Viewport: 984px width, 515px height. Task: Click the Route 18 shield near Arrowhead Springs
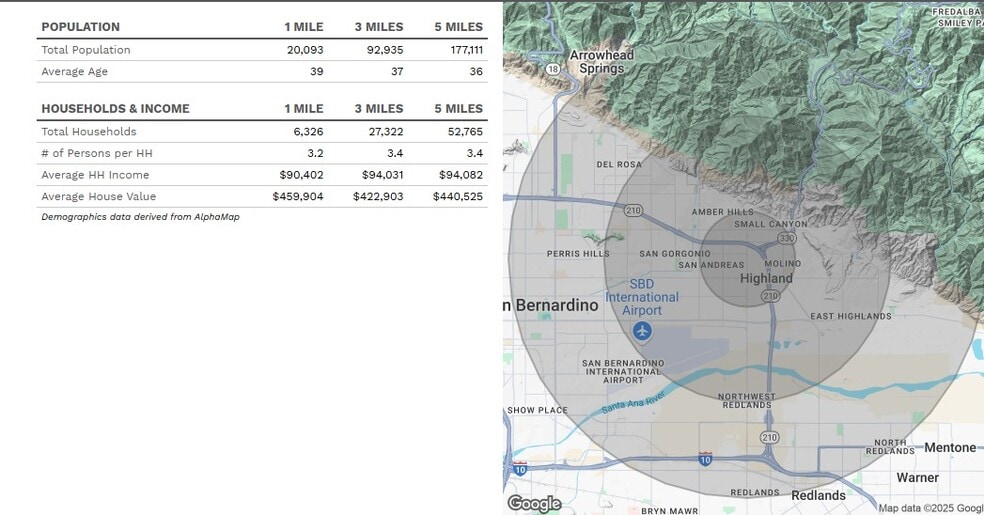click(x=553, y=69)
